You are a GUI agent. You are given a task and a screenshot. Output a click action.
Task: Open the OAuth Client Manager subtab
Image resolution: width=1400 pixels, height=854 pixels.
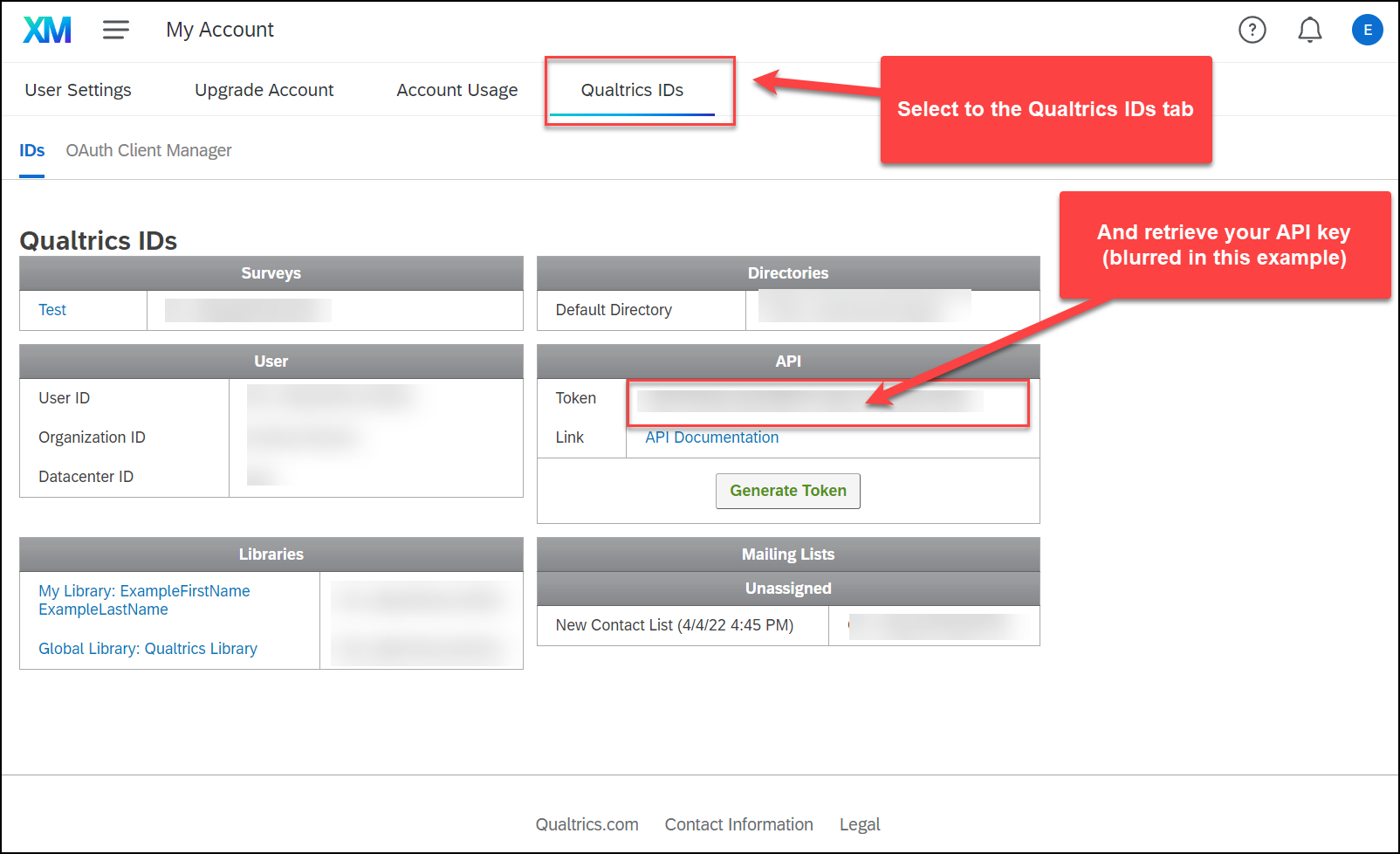pos(148,150)
